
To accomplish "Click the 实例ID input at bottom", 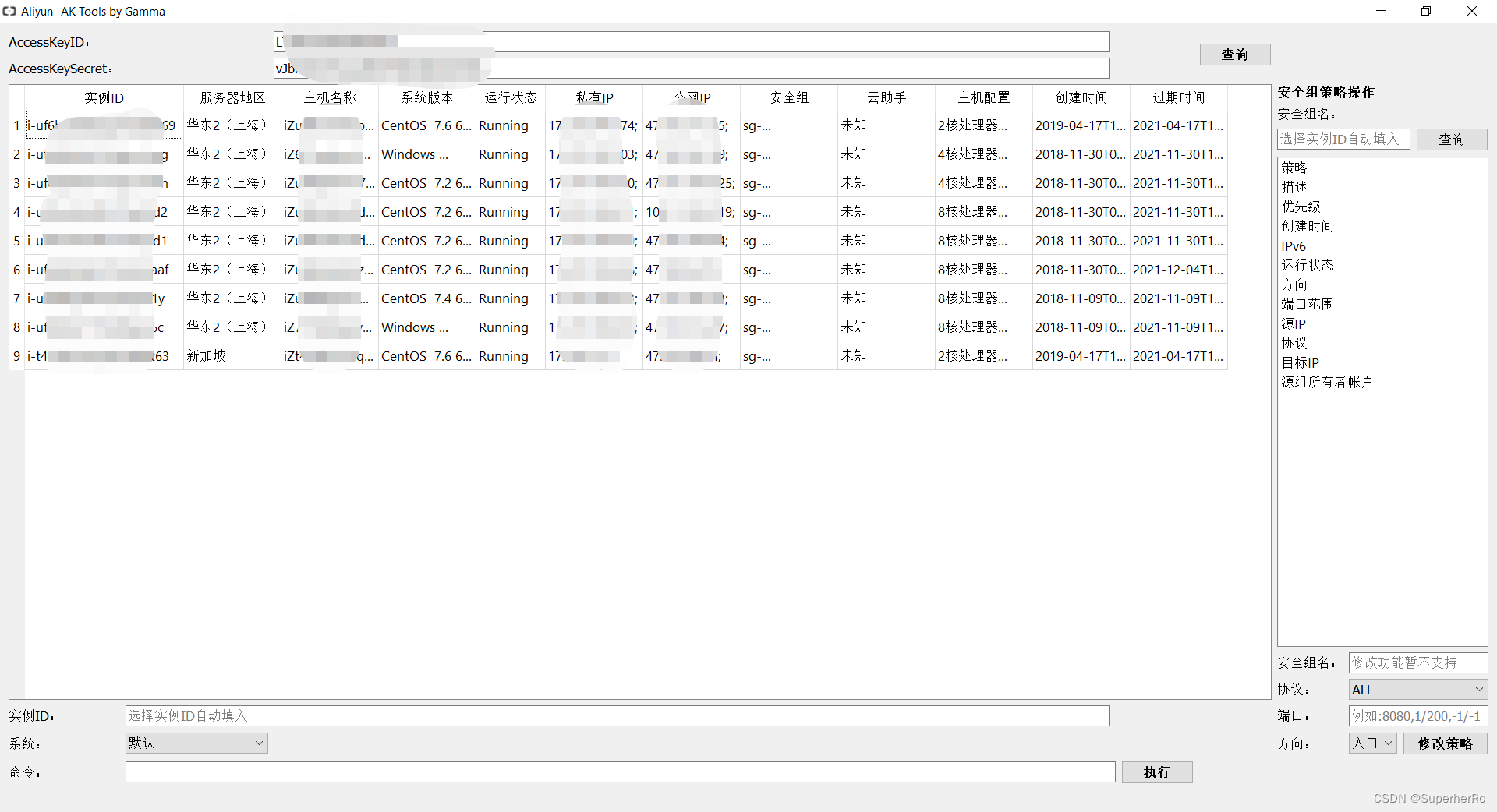I will 617,715.
